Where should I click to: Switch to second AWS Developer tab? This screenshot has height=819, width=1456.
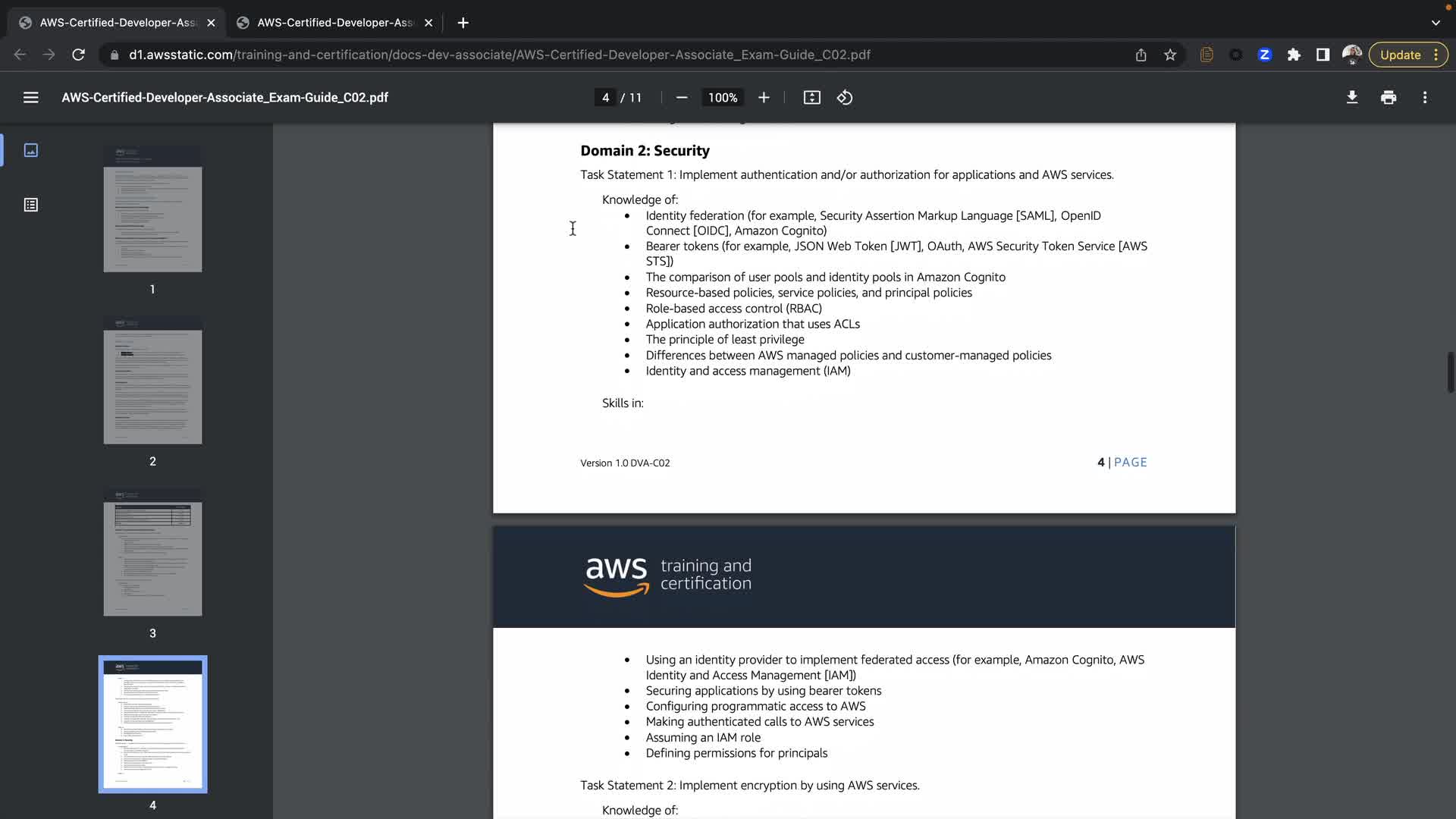tap(334, 23)
